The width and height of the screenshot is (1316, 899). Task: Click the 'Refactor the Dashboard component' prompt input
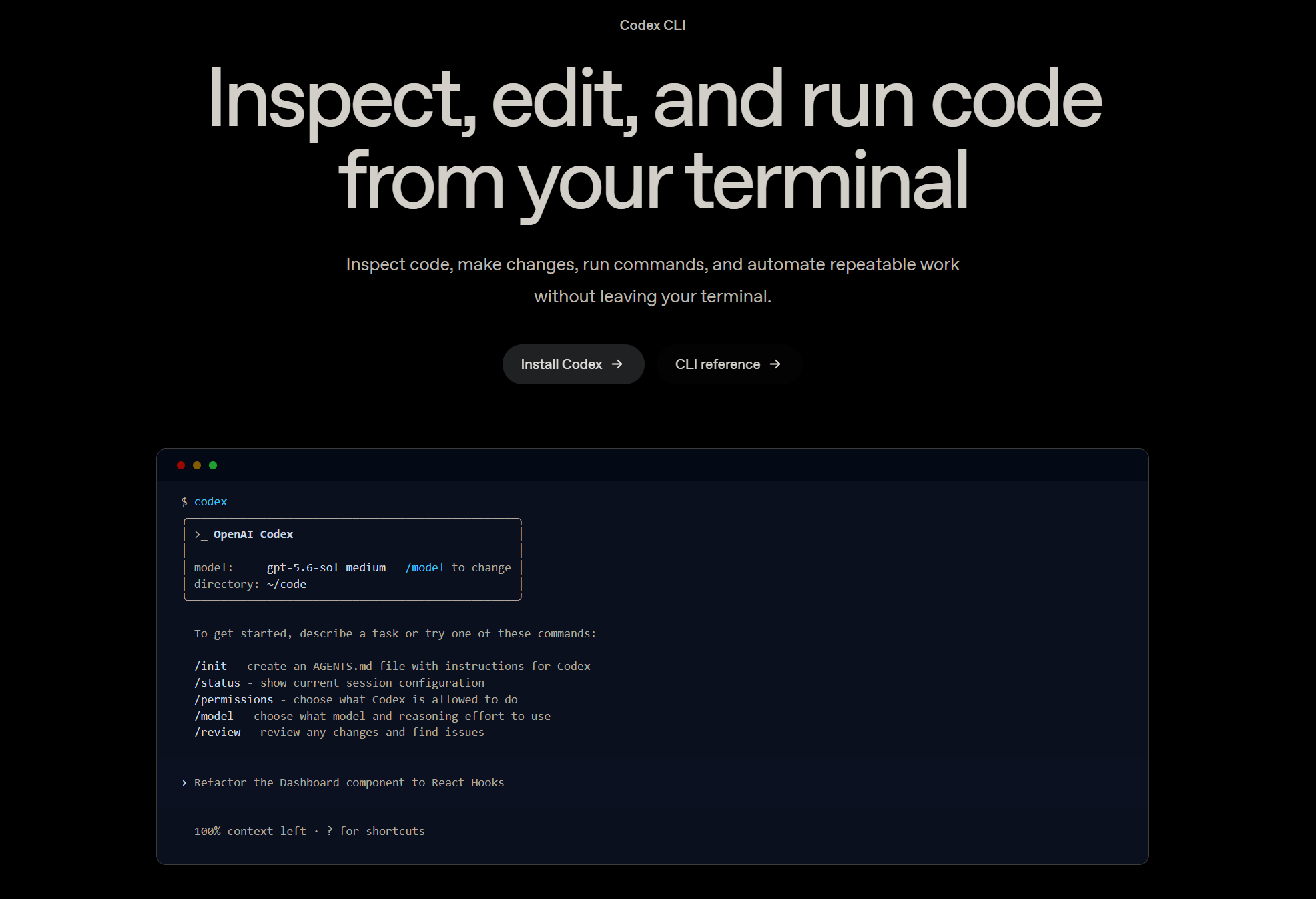(349, 782)
